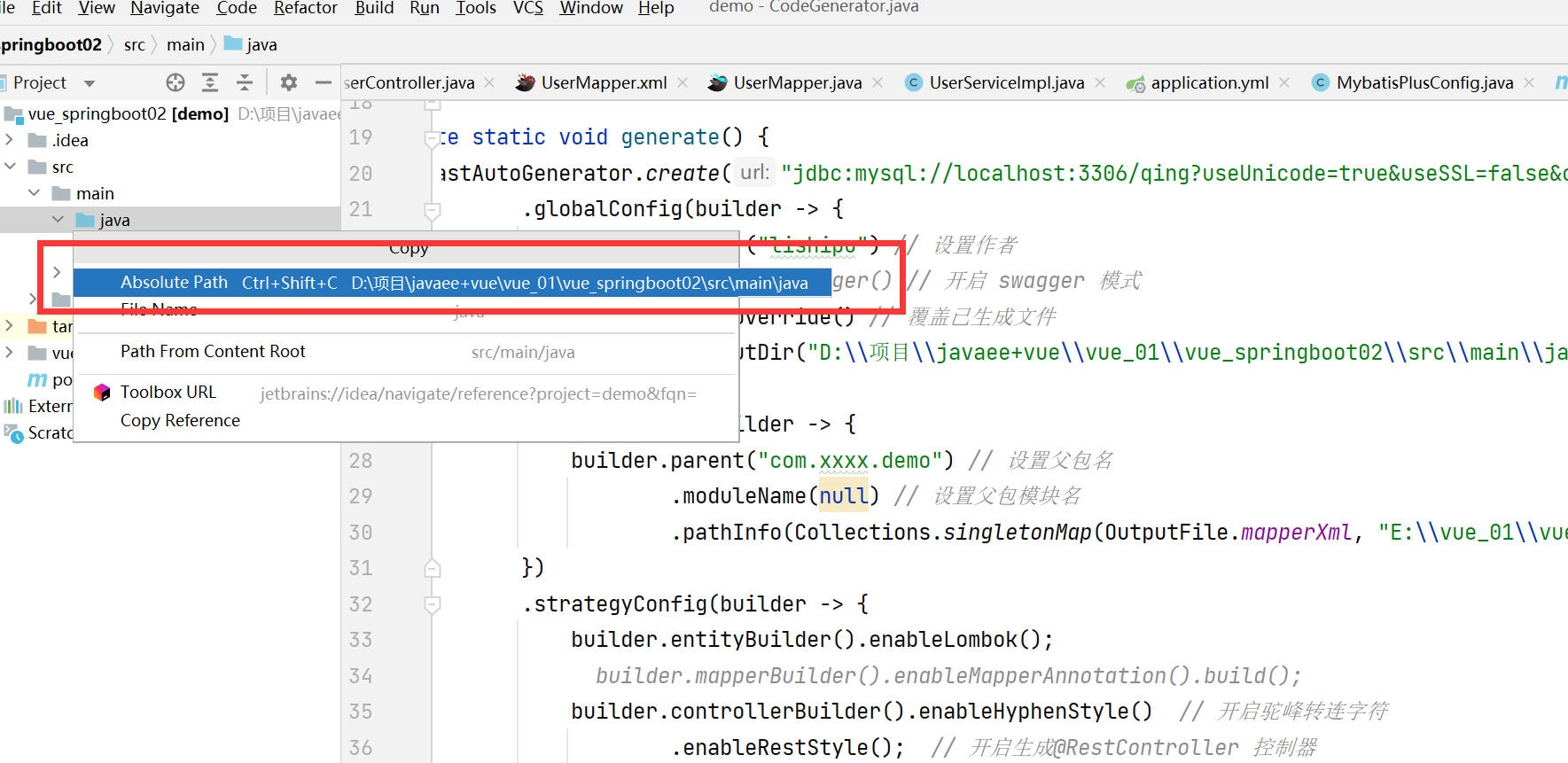The image size is (1568, 763).
Task: Switch to the UserMapper.xml tab
Action: (603, 82)
